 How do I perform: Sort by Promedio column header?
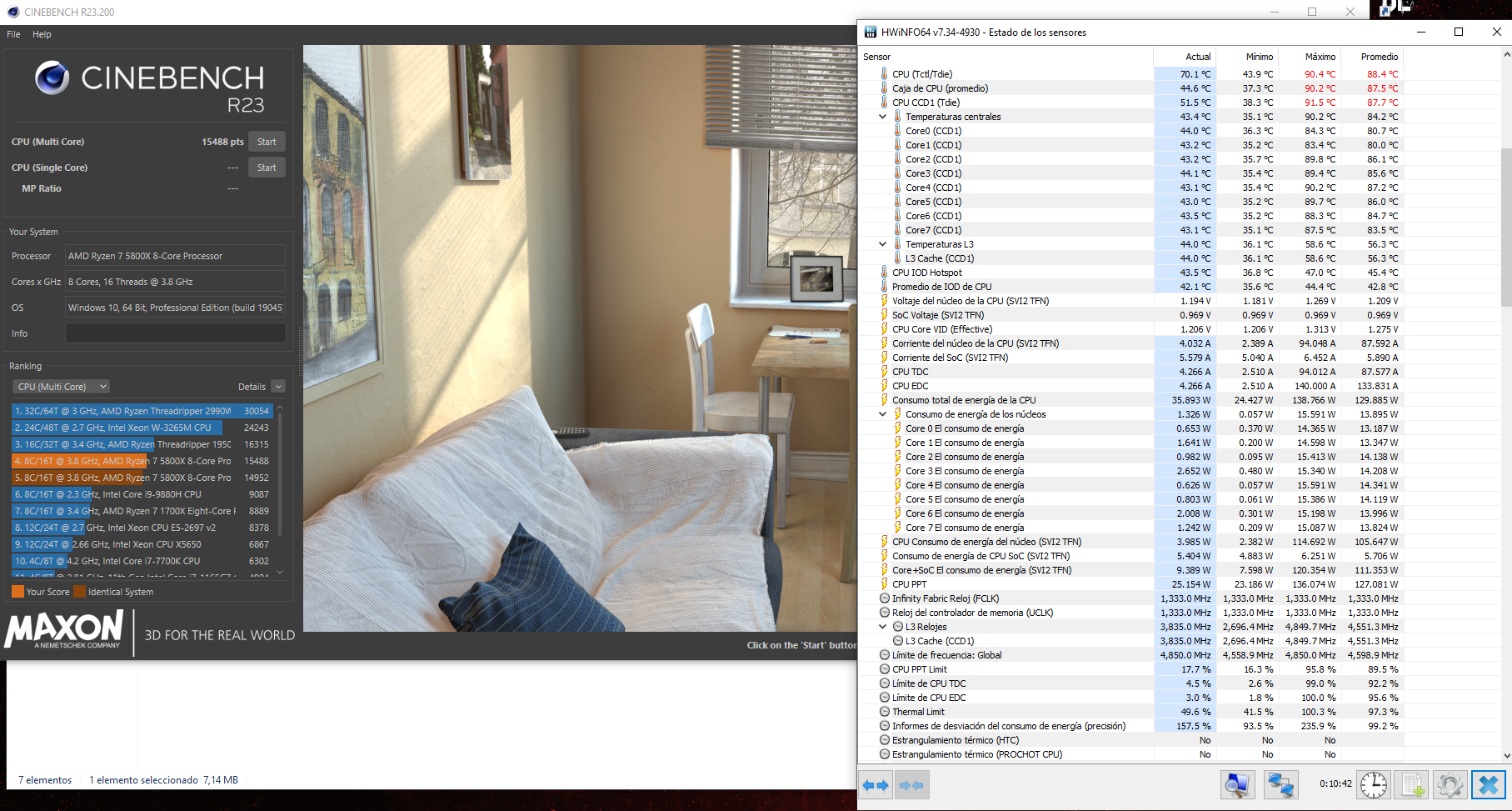point(1372,57)
